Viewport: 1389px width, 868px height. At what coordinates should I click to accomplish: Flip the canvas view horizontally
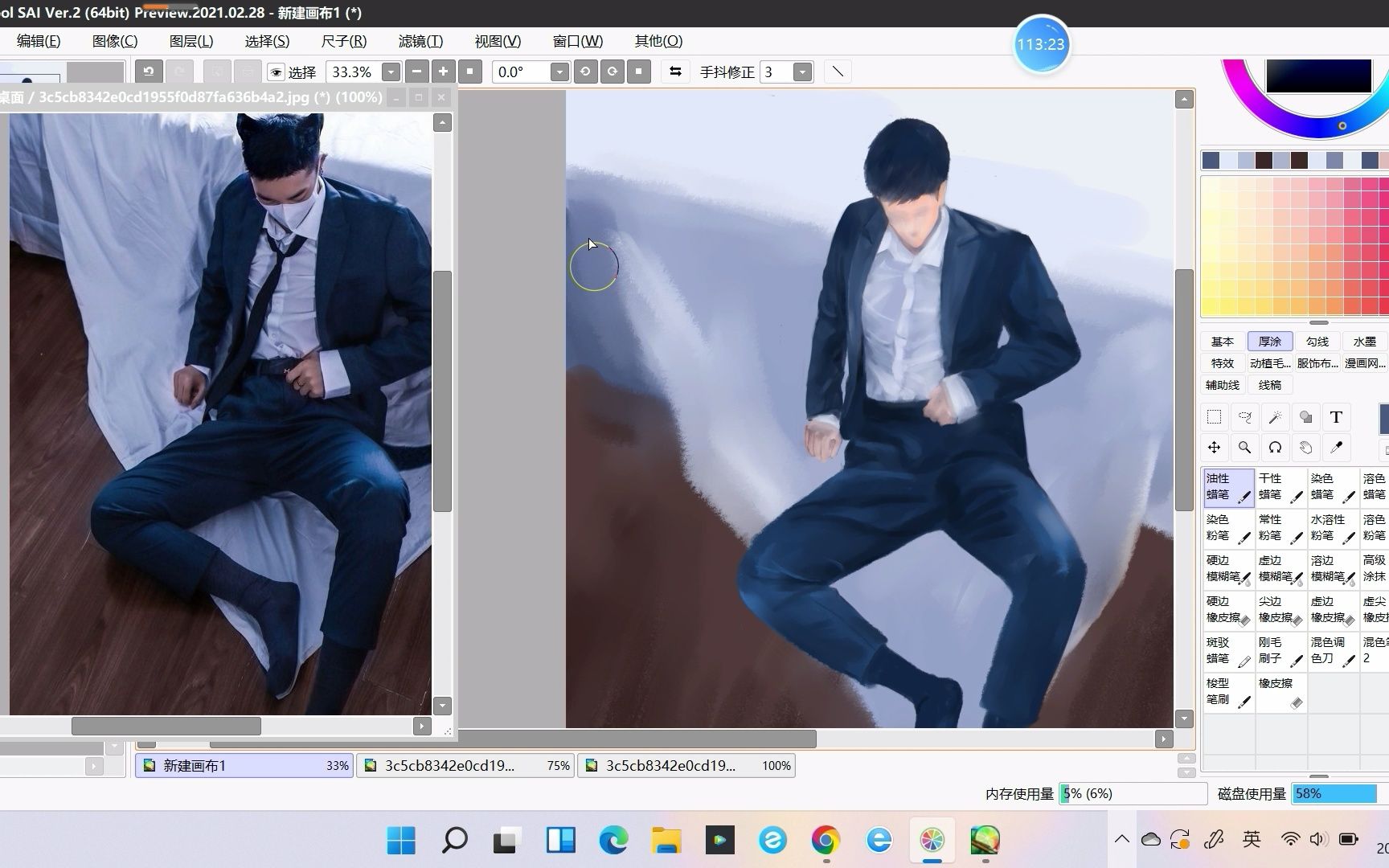675,72
